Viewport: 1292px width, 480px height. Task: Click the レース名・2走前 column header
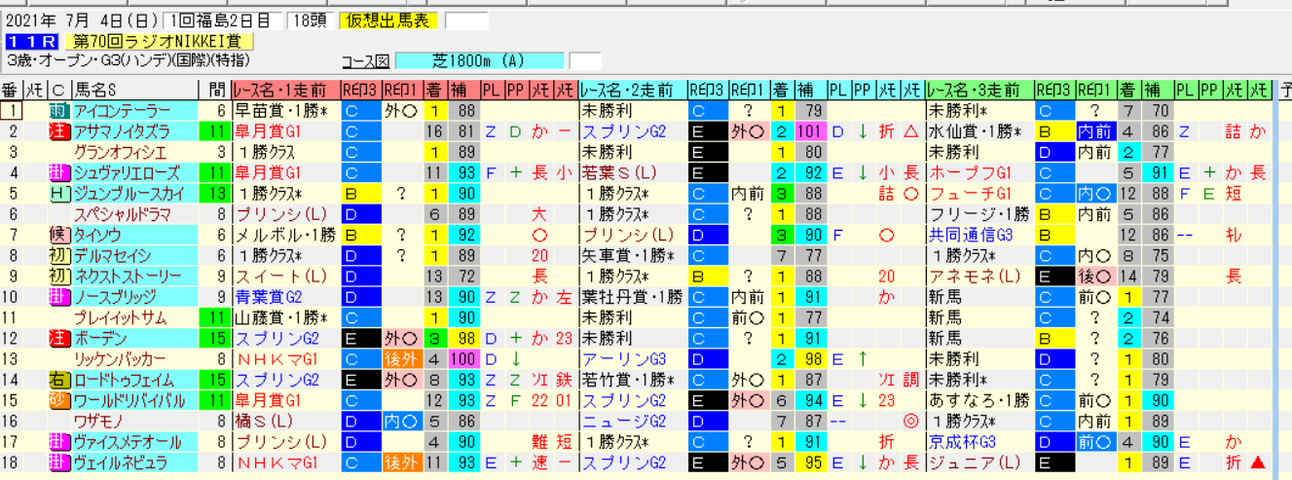coord(632,90)
